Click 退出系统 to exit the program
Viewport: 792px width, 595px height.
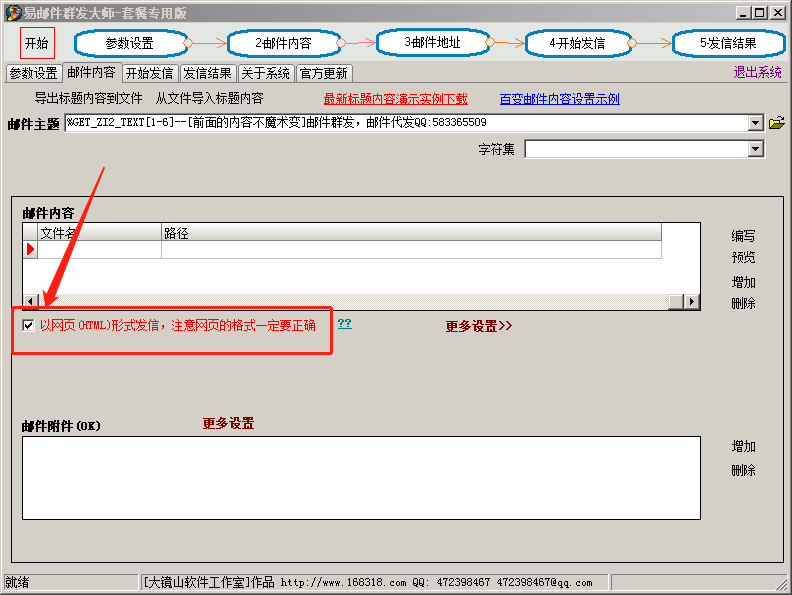757,72
